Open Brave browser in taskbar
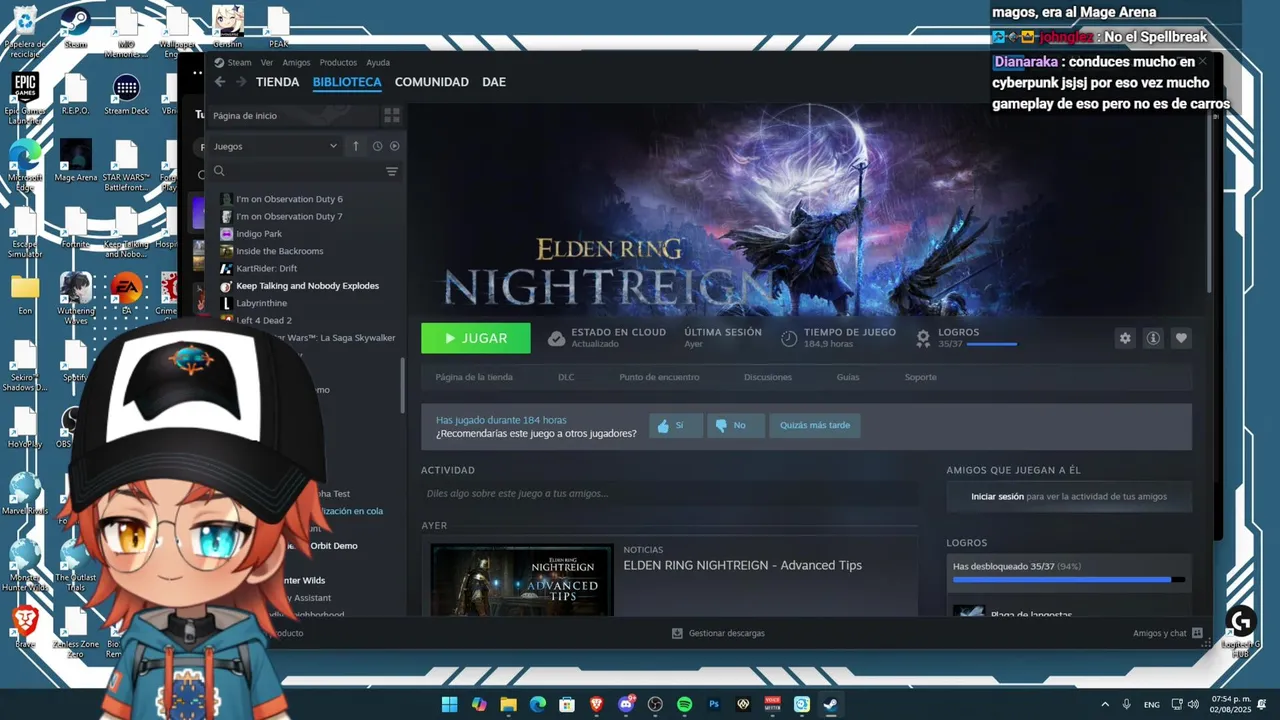The image size is (1280, 720). [x=597, y=704]
